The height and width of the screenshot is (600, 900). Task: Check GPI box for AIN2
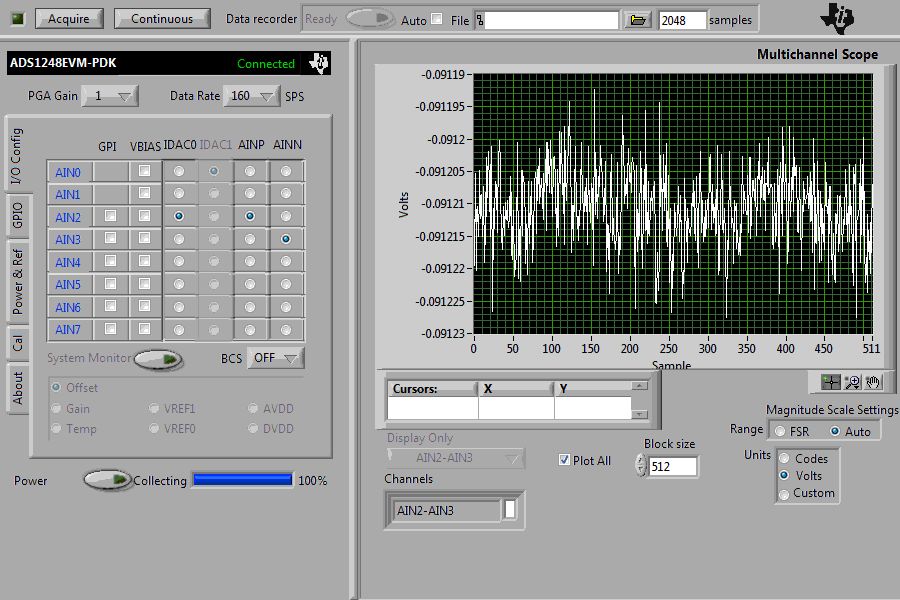point(110,216)
